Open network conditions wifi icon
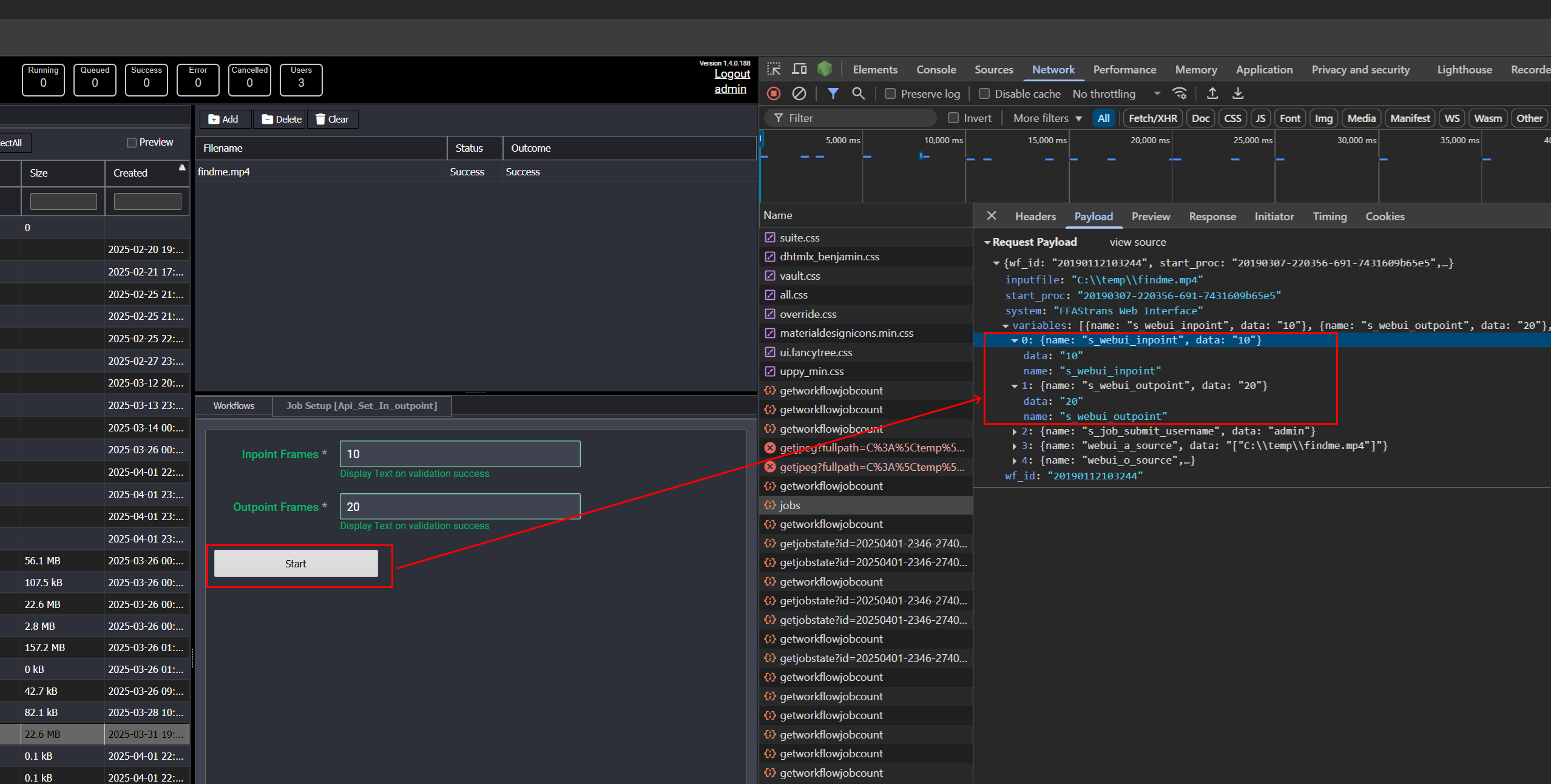Viewport: 1551px width, 784px height. point(1180,93)
